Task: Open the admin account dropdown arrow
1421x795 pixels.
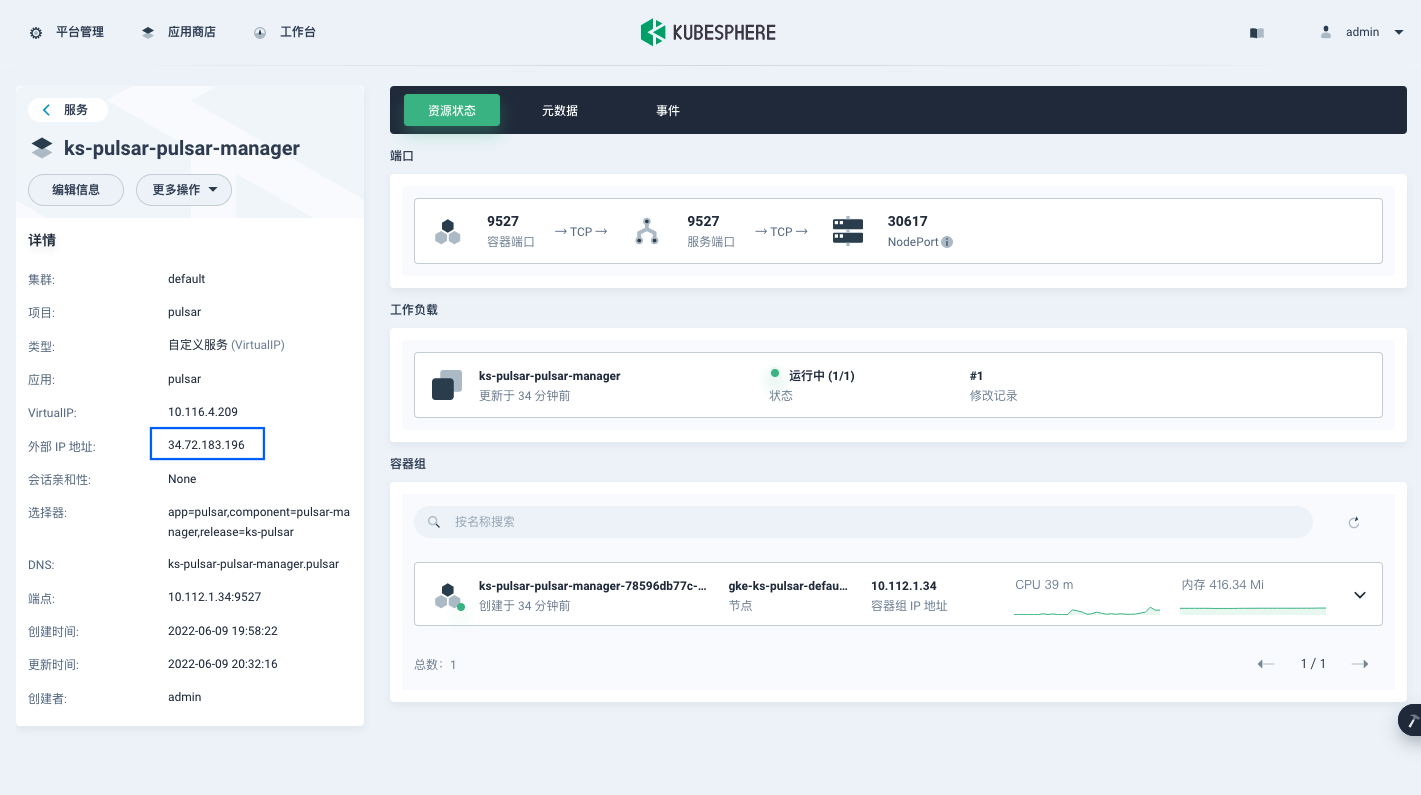Action: tap(1399, 32)
